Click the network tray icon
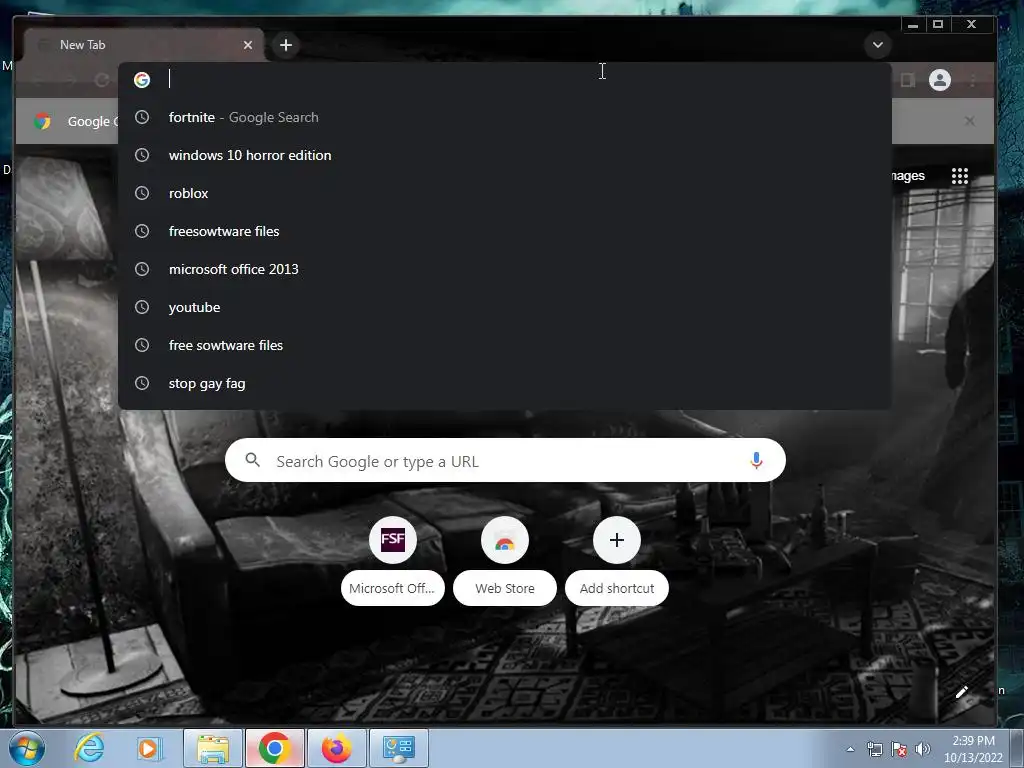 click(x=874, y=749)
